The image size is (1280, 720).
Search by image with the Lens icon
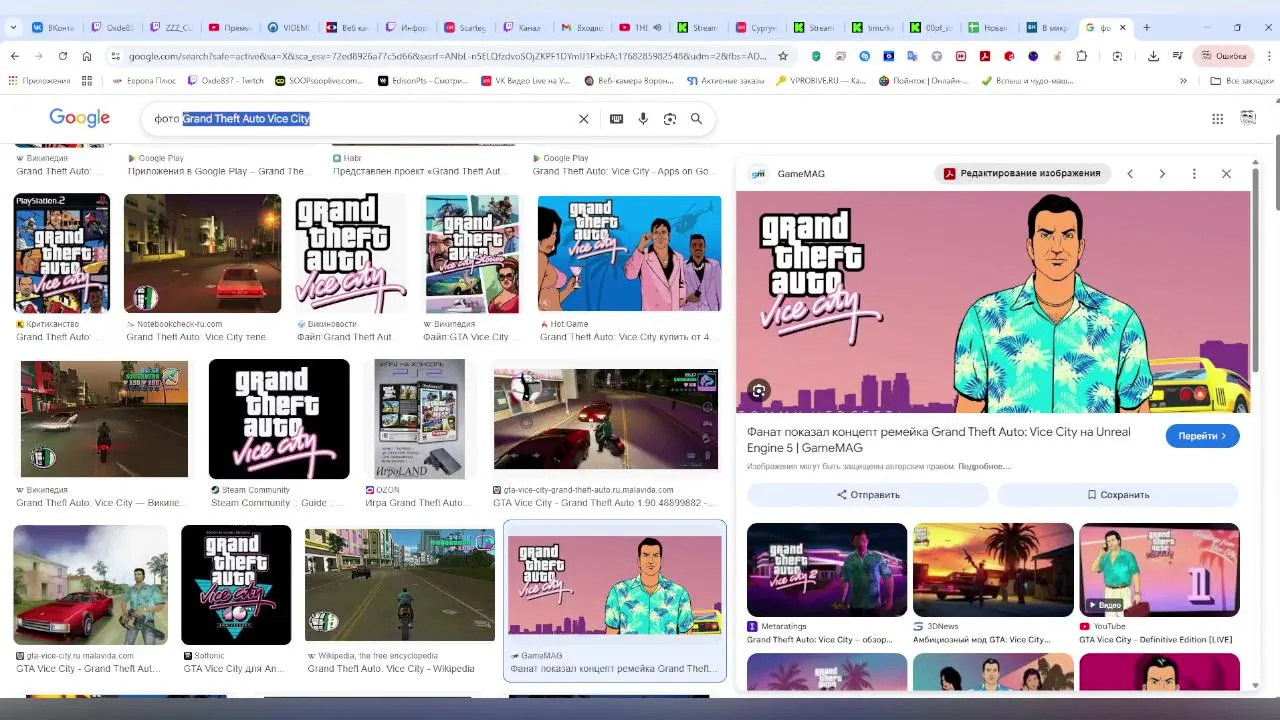point(670,119)
